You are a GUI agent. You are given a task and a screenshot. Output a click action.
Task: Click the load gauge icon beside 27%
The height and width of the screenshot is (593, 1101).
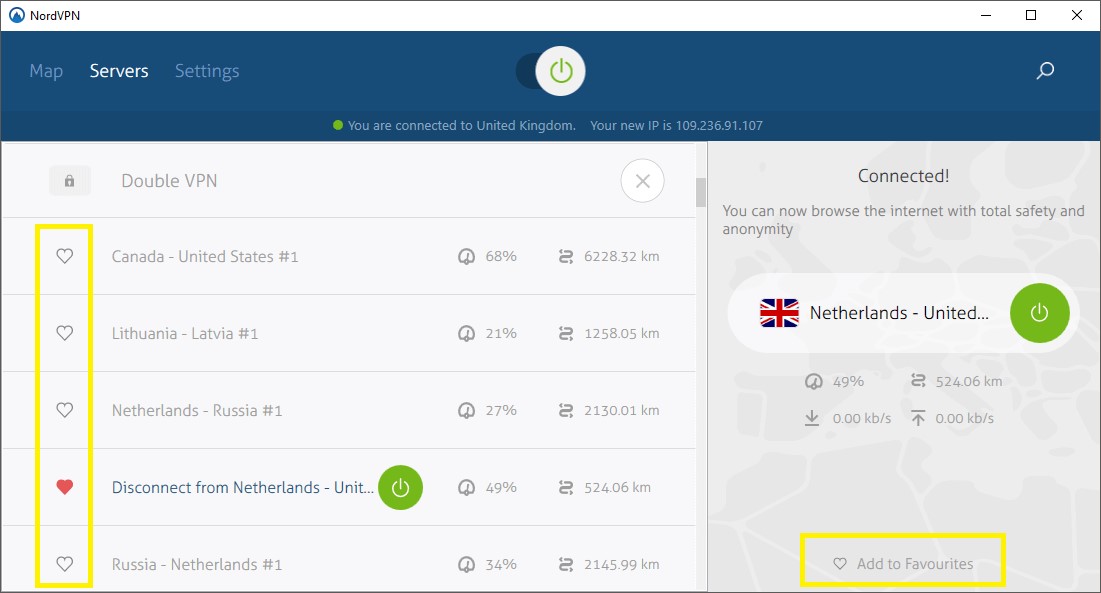pos(466,411)
